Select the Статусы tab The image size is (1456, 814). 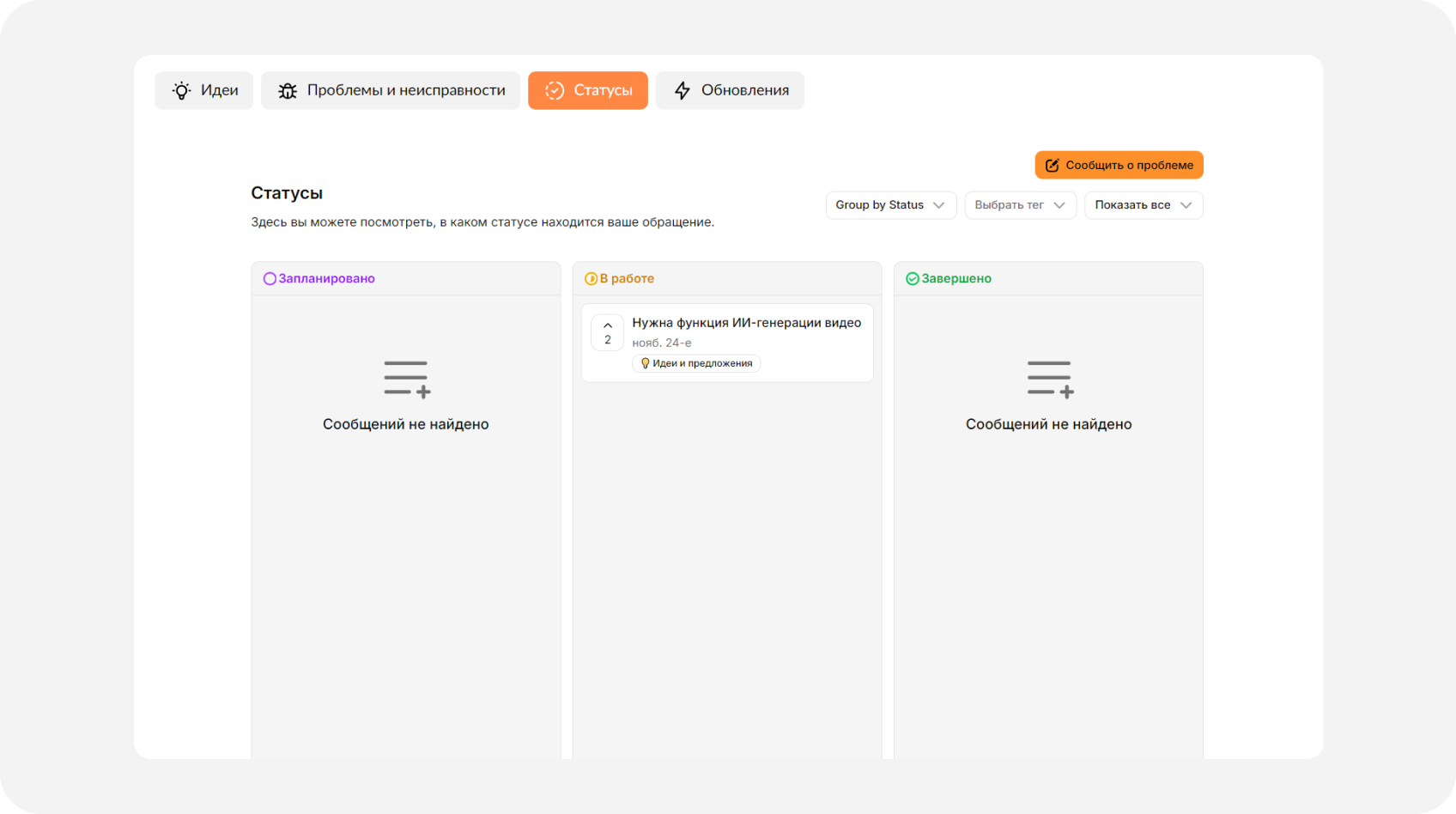point(588,90)
